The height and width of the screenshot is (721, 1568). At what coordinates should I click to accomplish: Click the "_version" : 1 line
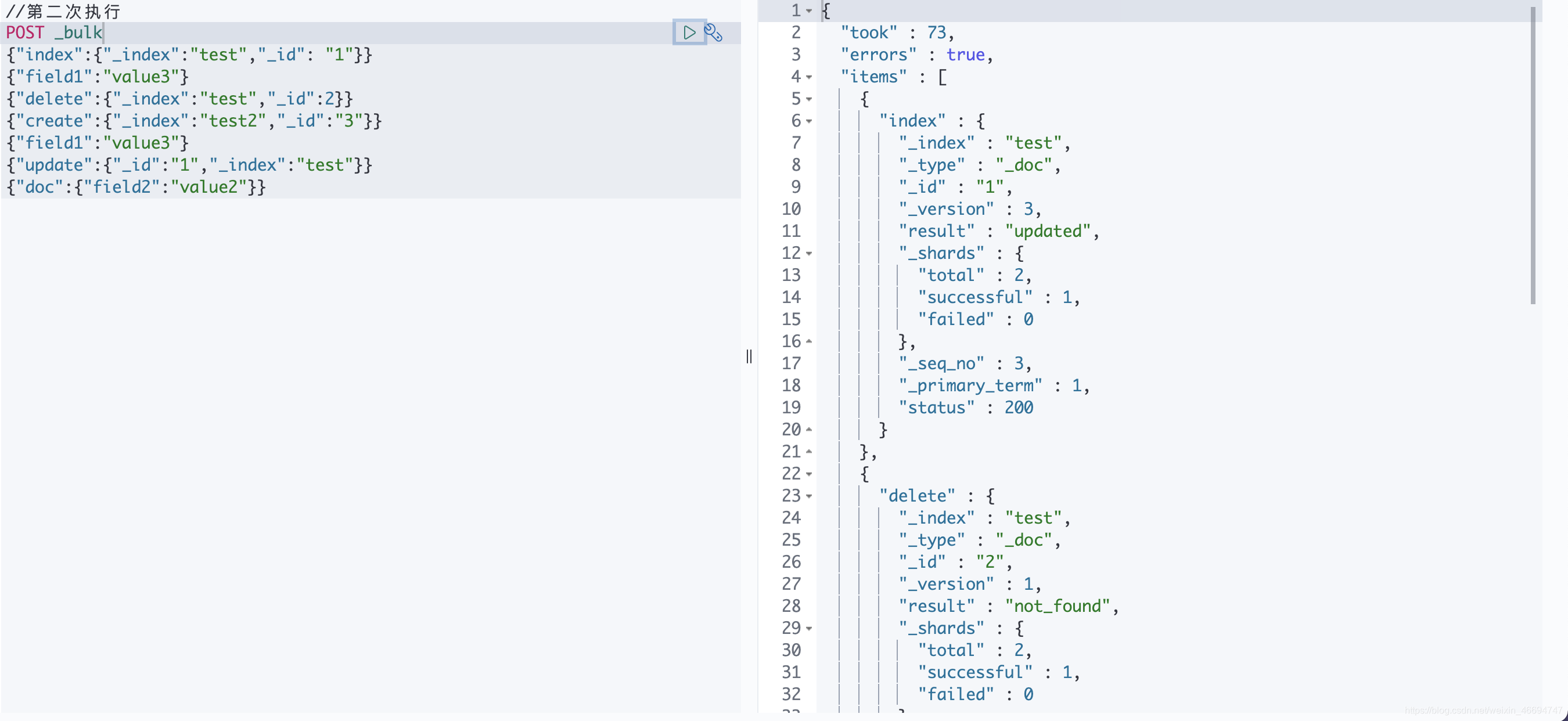point(970,584)
